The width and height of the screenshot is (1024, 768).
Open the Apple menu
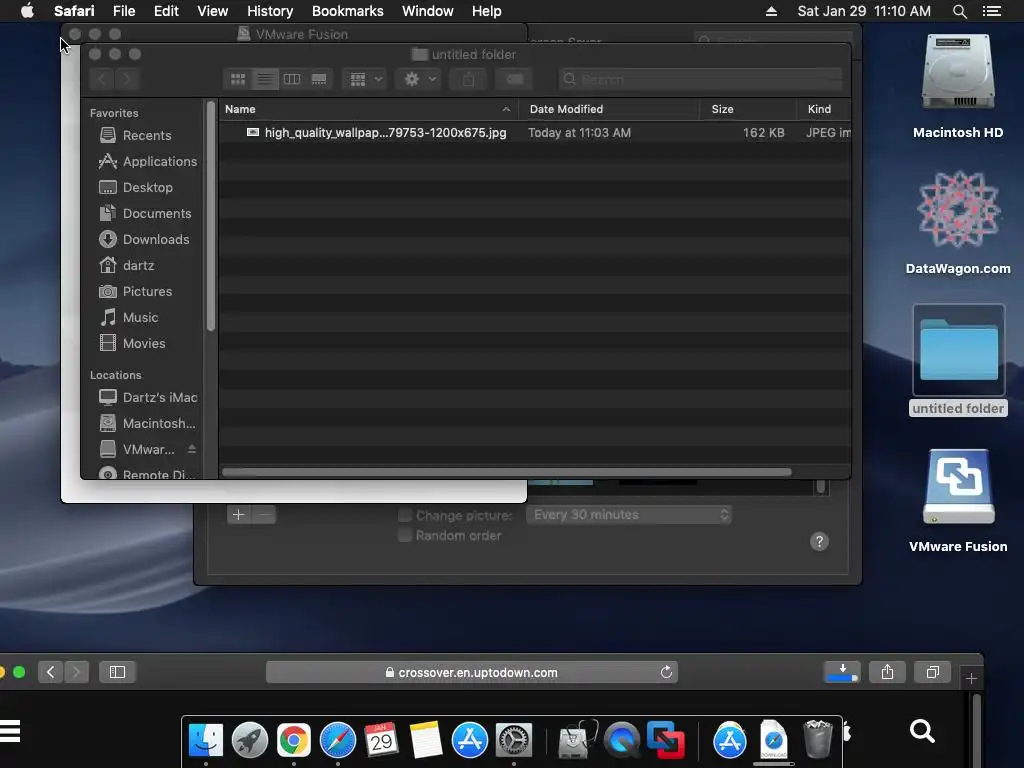(27, 11)
